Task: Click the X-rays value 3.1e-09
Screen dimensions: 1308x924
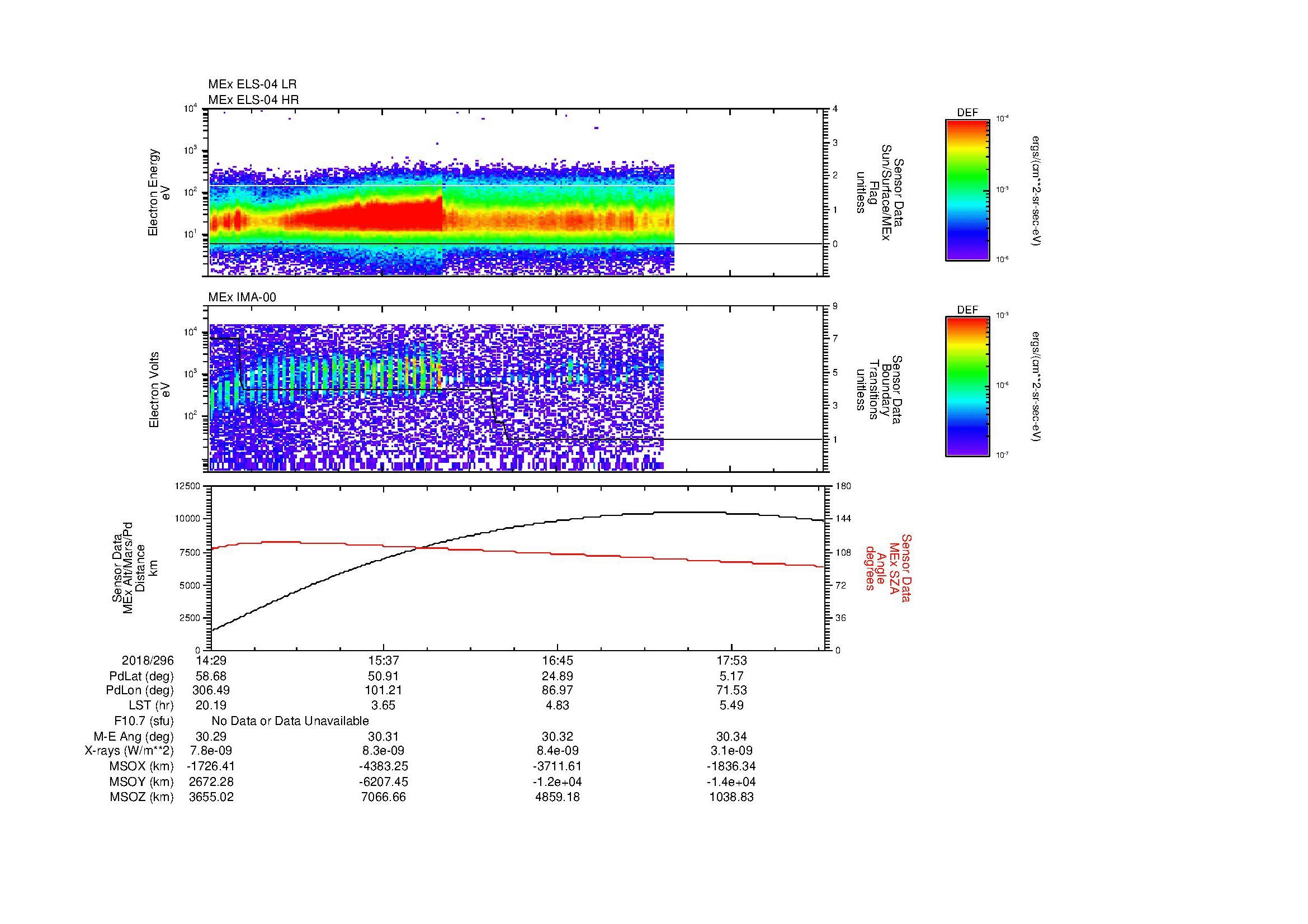Action: (731, 751)
